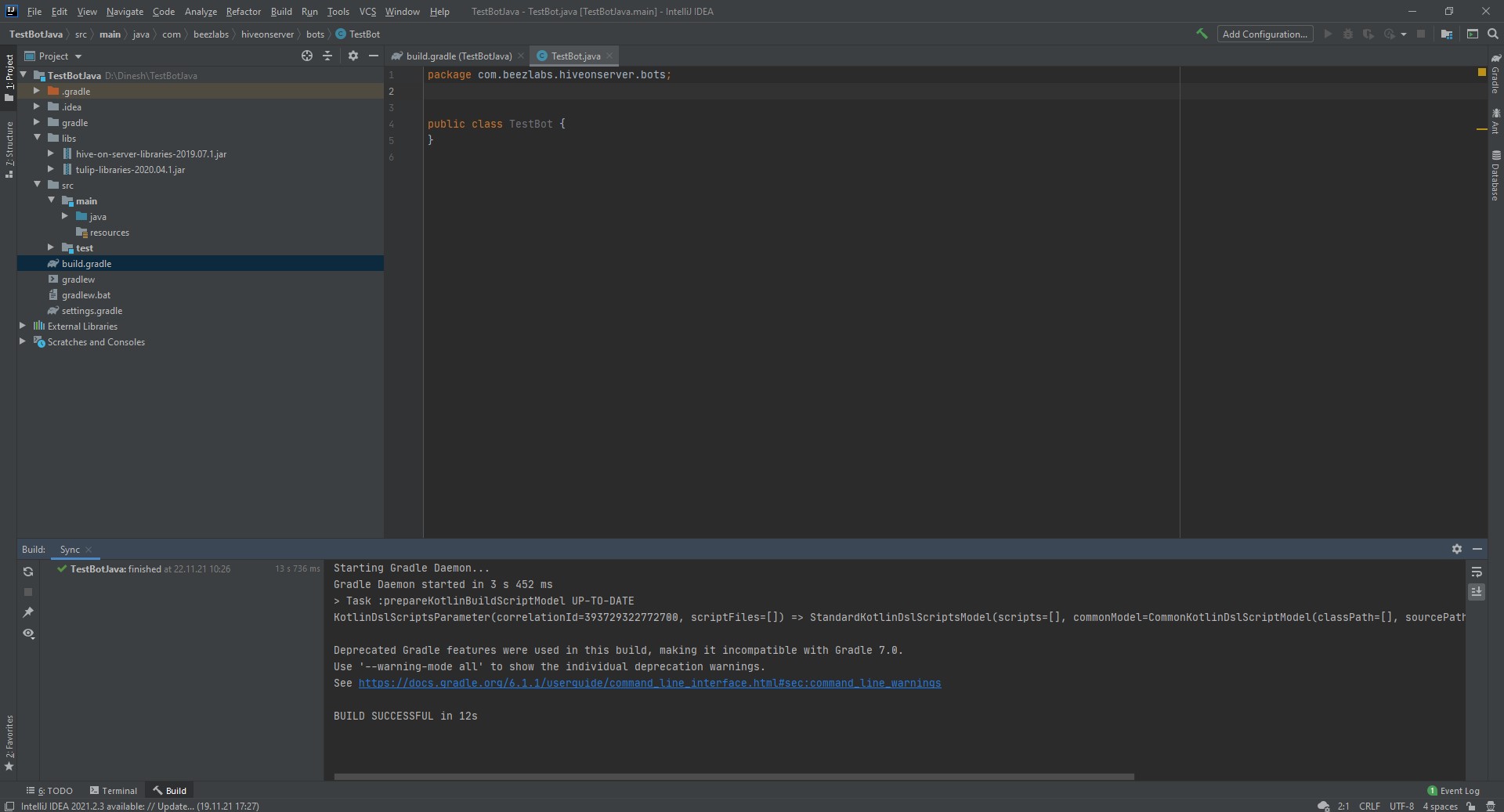Viewport: 1504px width, 812px height.
Task: Toggle the Favorites tool window on left sidebar
Action: point(9,742)
